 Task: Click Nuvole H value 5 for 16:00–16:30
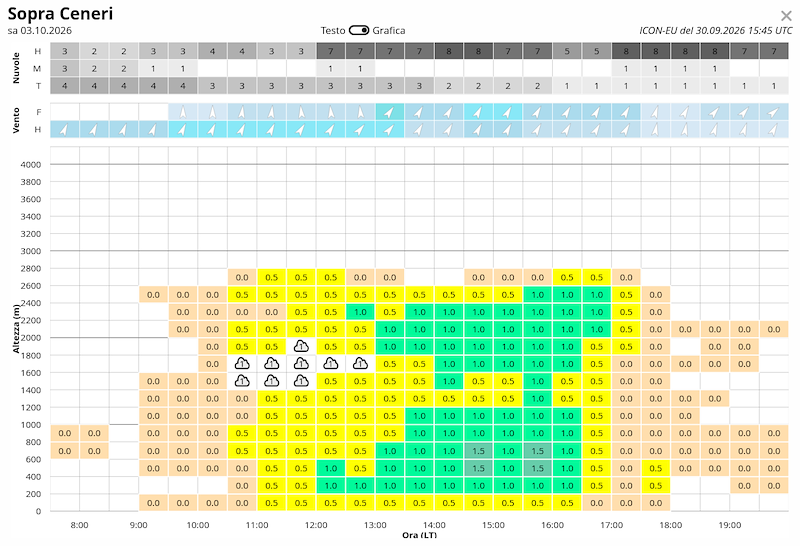tap(567, 51)
